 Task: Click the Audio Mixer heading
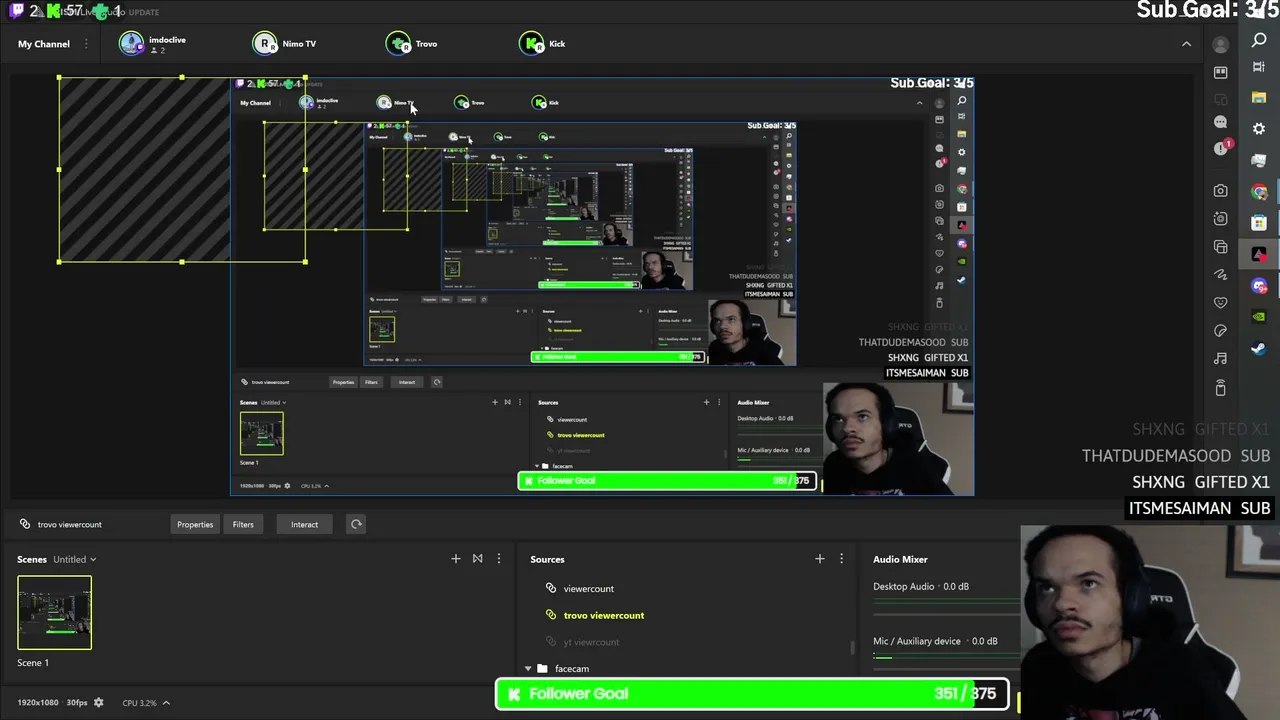click(x=900, y=559)
